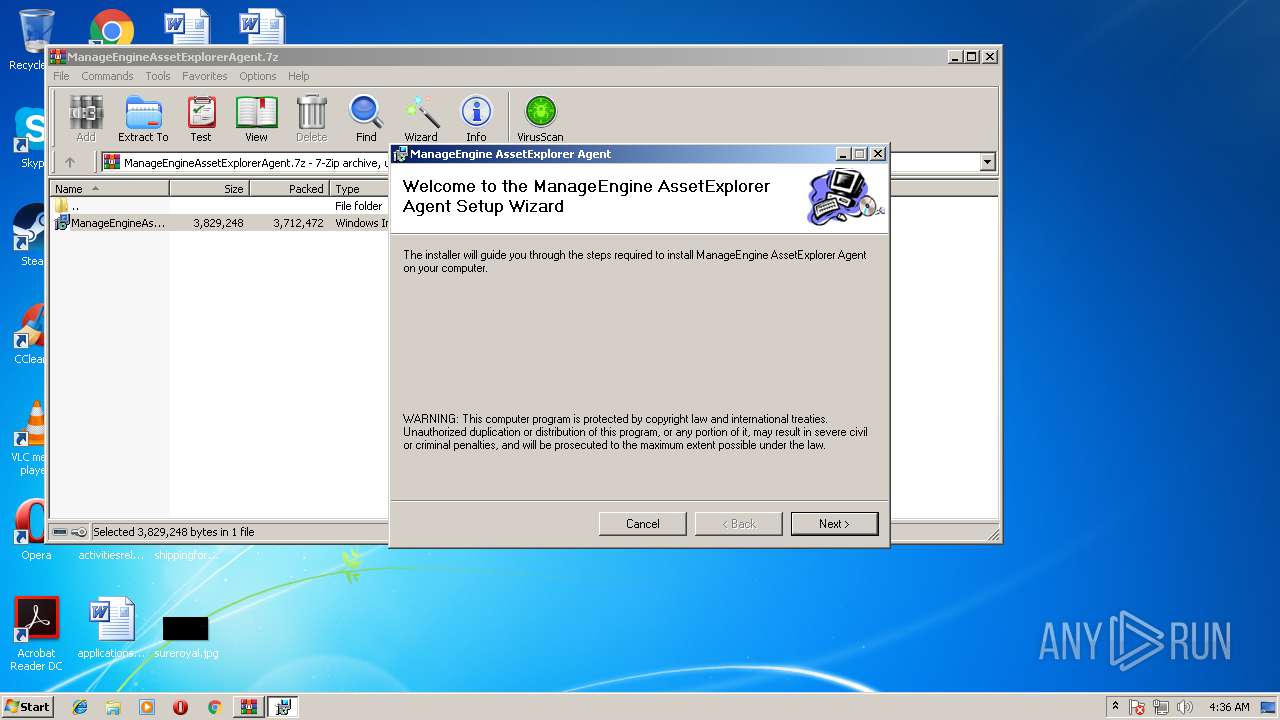Viewport: 1280px width, 720px height.
Task: Open the Windows Start menu
Action: point(27,707)
